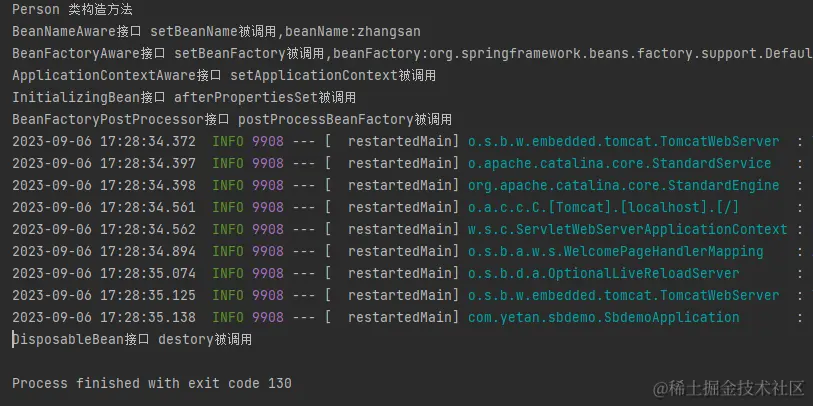The width and height of the screenshot is (813, 406).
Task: Click timestamp 17:28:35.074 log entry
Action: [104, 273]
